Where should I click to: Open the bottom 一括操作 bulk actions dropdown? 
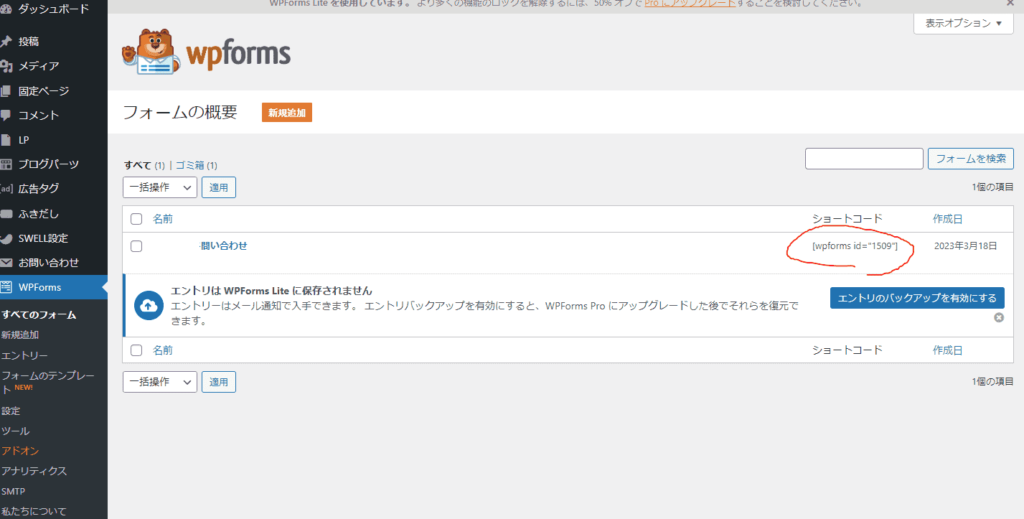tap(160, 382)
